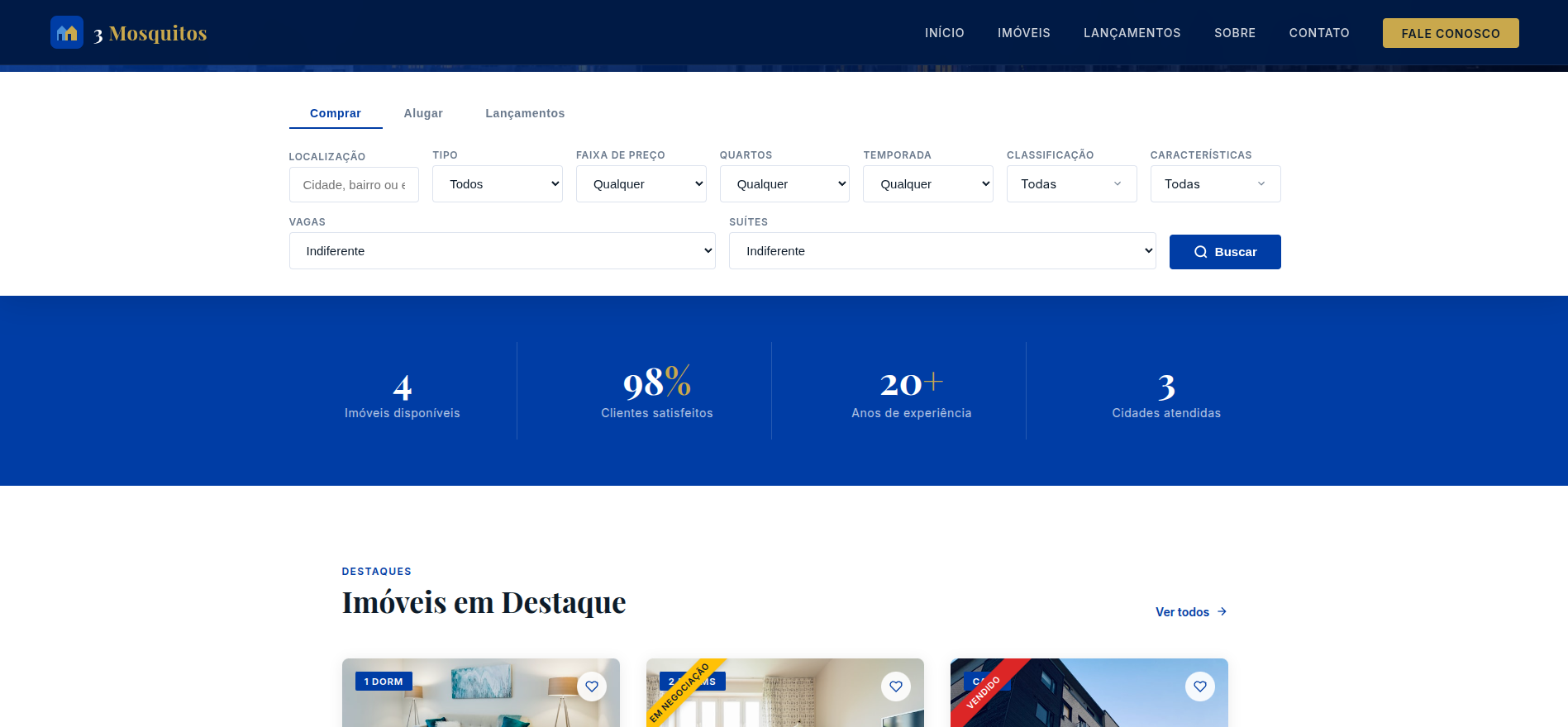Go to Início in the navigation
Viewport: 1568px width, 727px height.
point(945,33)
